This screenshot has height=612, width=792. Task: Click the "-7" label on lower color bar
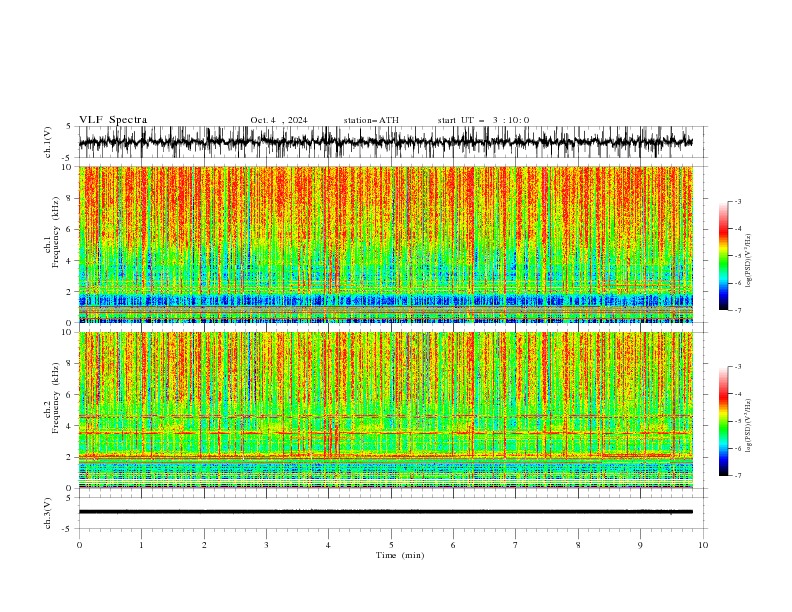[x=738, y=476]
